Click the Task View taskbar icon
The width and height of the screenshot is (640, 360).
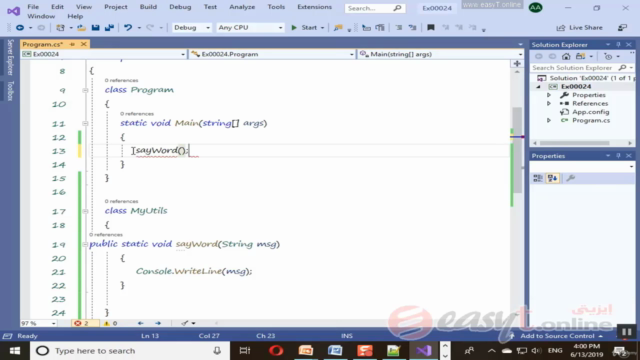(x=244, y=351)
